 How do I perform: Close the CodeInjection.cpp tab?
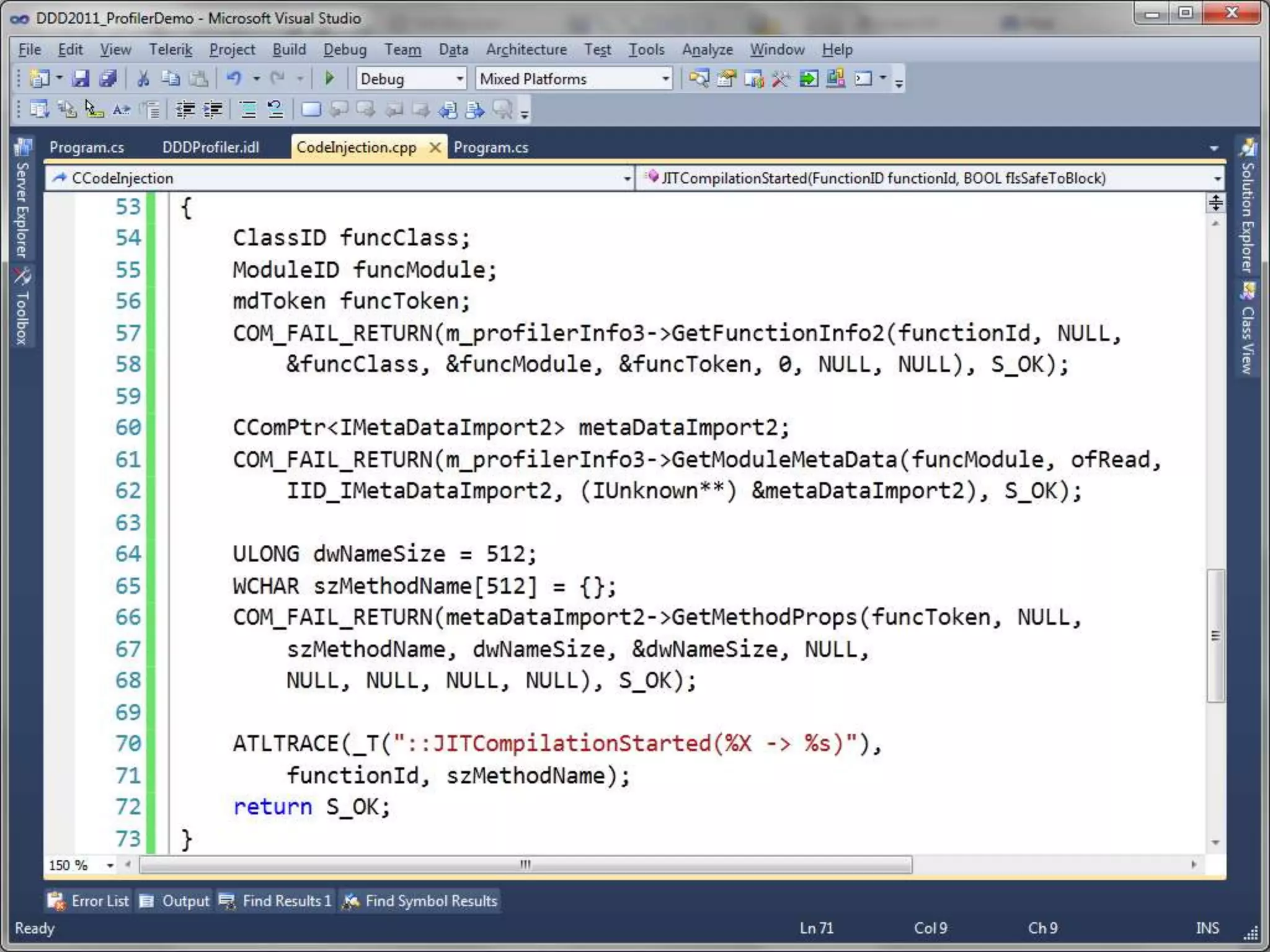pyautogui.click(x=435, y=148)
